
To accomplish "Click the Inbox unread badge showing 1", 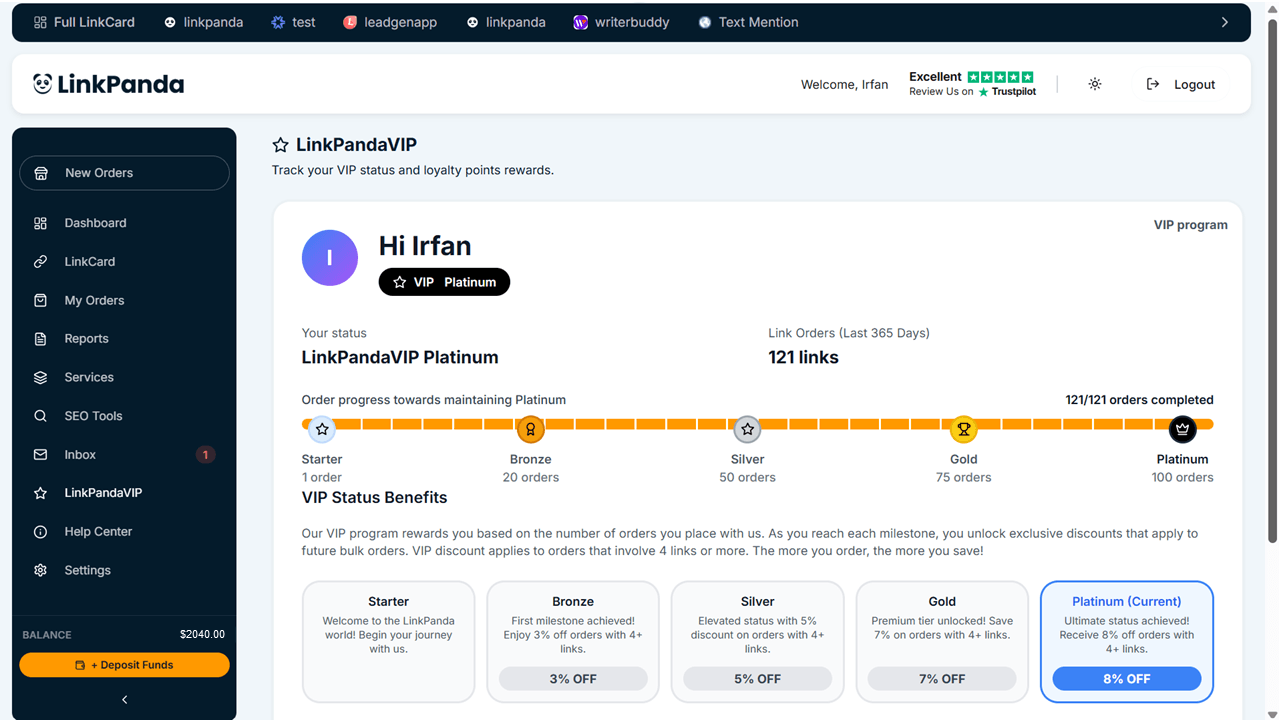I will pos(205,455).
